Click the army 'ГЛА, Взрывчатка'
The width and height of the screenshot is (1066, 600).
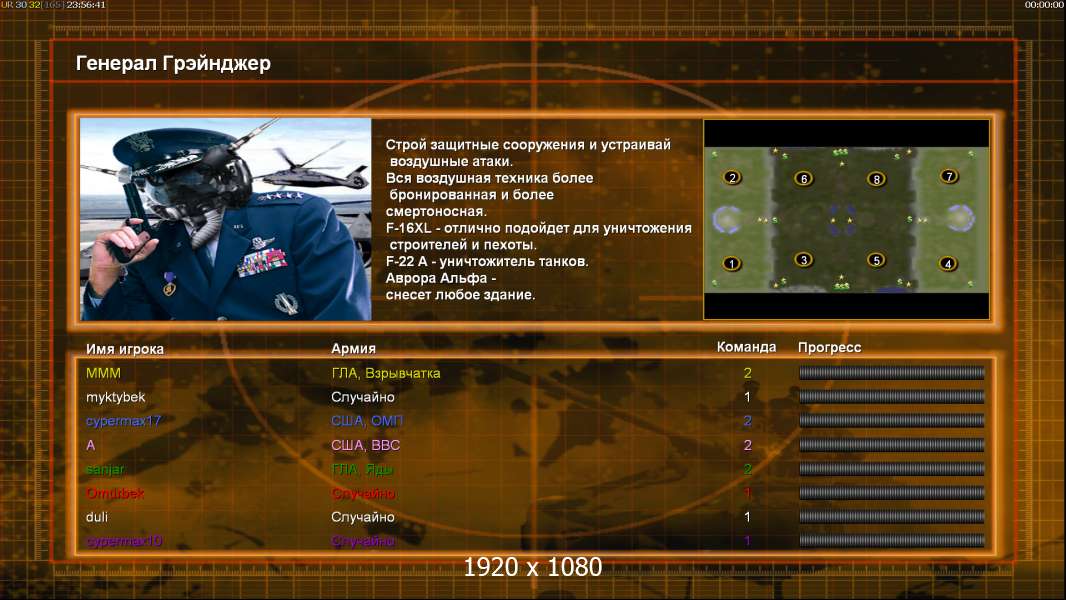click(385, 373)
